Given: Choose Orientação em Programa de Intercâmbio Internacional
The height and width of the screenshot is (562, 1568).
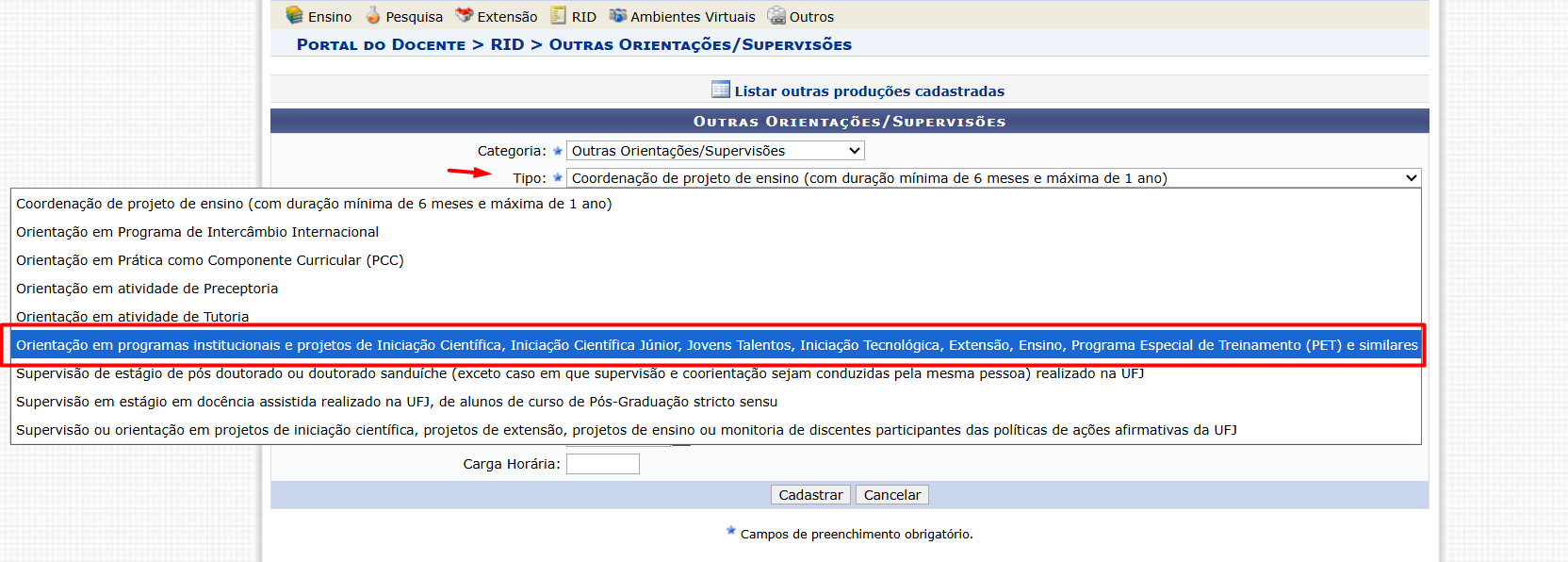Looking at the screenshot, I should [x=715, y=232].
